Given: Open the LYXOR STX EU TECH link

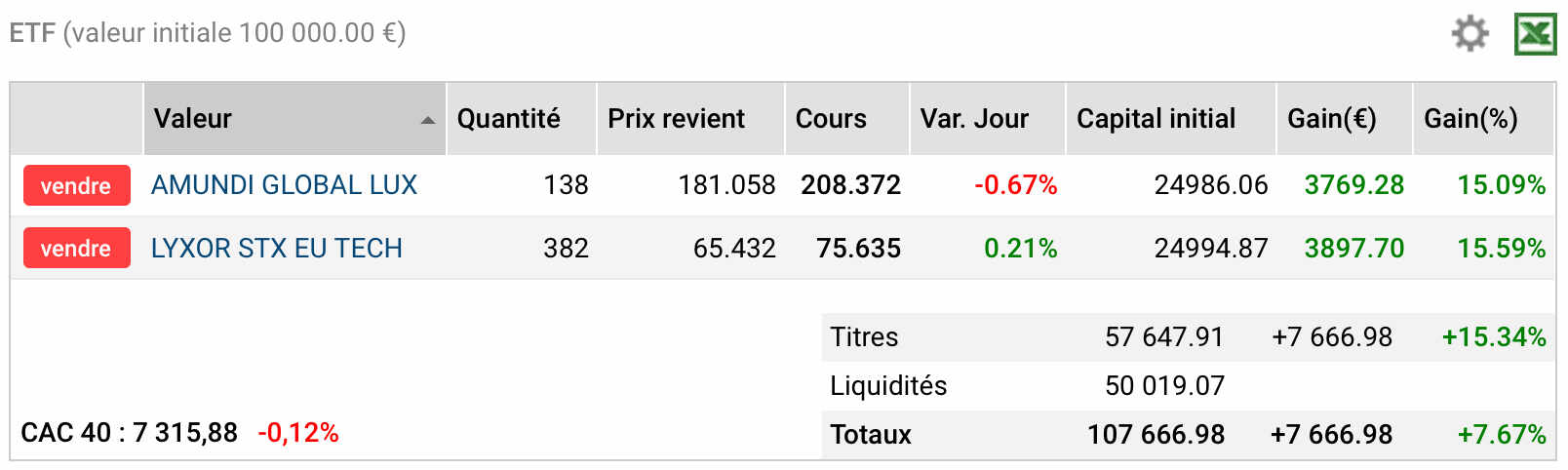Looking at the screenshot, I should [277, 248].
